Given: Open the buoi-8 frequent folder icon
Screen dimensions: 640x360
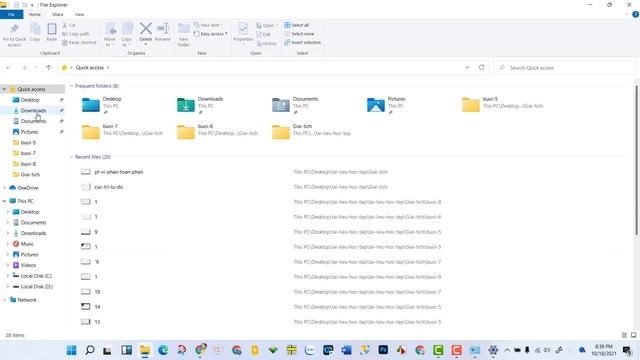Looking at the screenshot, I should (x=186, y=132).
